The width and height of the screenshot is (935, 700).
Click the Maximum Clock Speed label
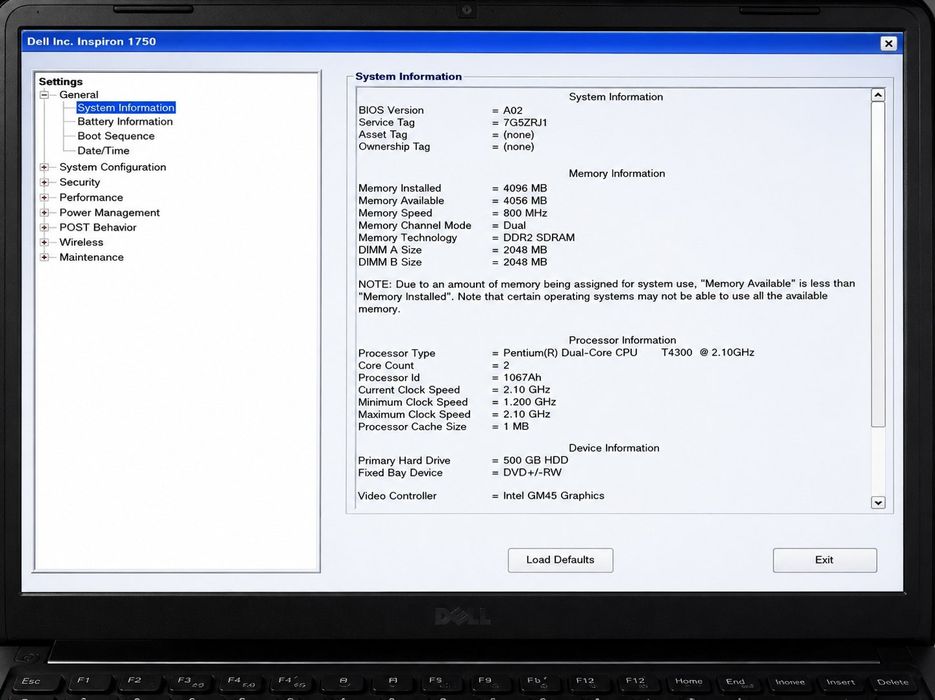pos(414,414)
